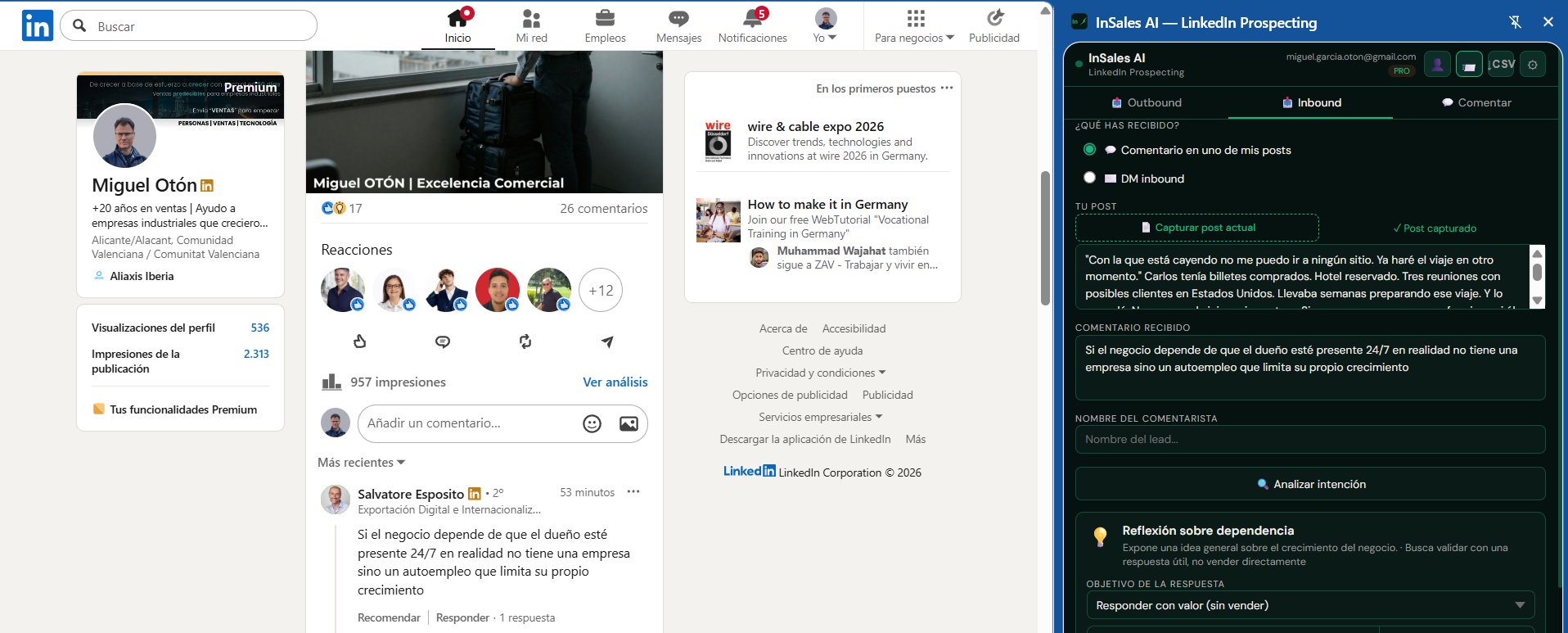Open the Centro de ayuda footer link

pyautogui.click(x=822, y=350)
